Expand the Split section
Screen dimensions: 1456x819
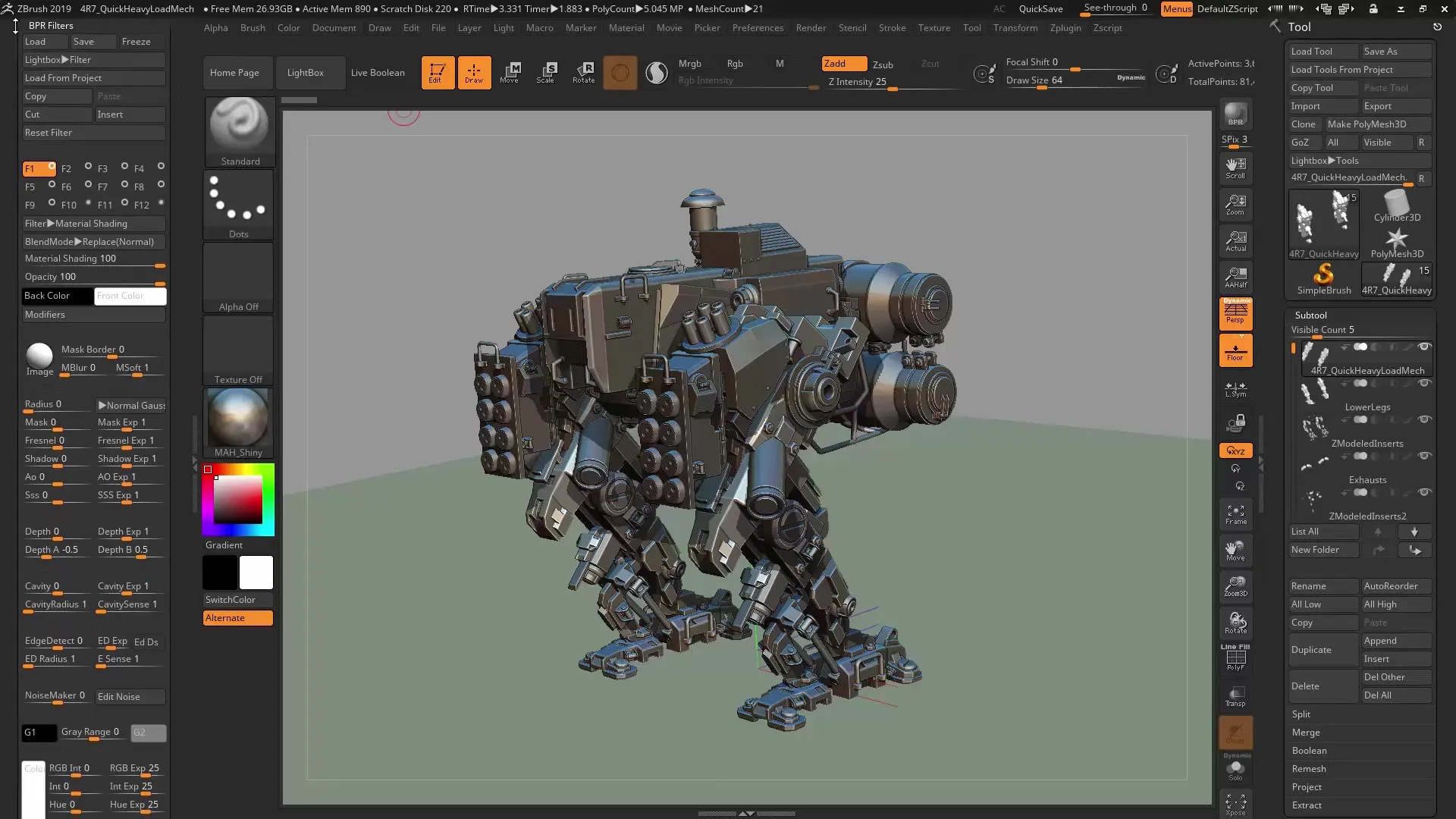pos(1301,714)
